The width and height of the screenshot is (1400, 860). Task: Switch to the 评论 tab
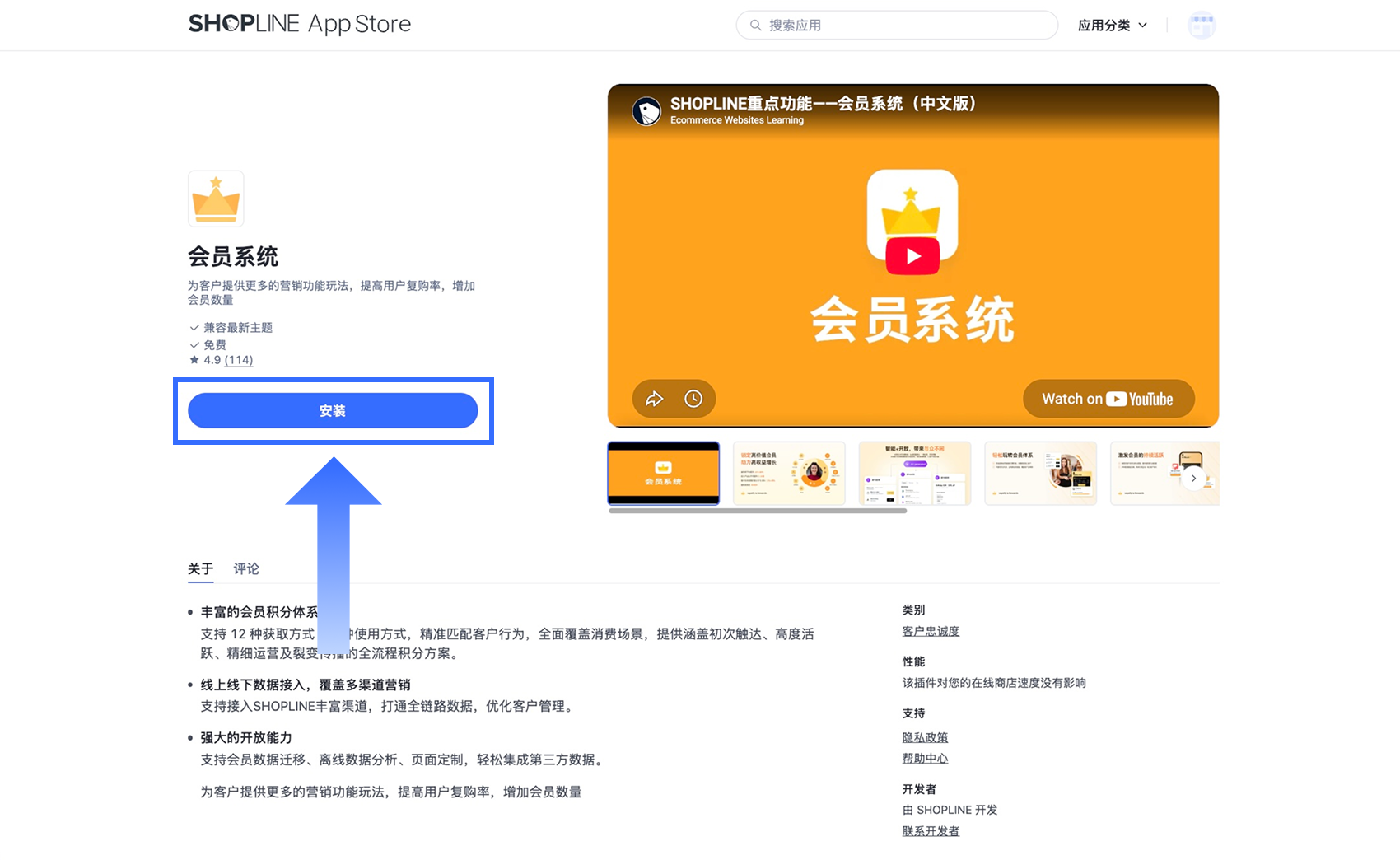pos(246,568)
